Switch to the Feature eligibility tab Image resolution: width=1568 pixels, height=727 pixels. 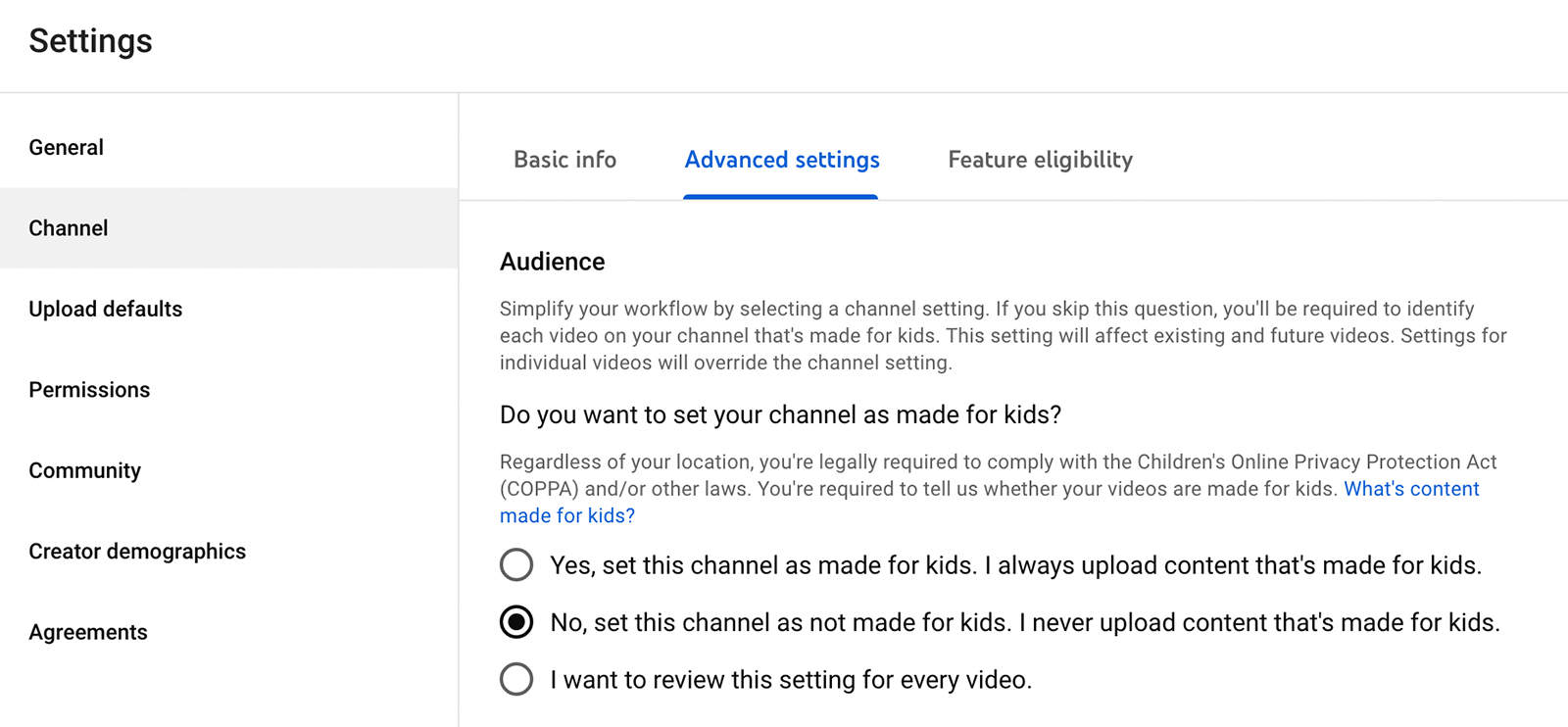[x=1040, y=160]
